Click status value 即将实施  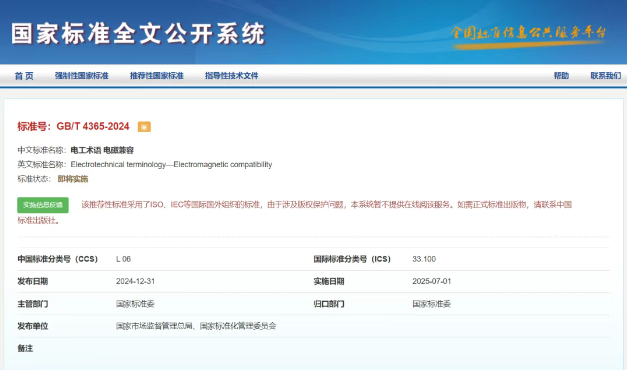click(73, 179)
